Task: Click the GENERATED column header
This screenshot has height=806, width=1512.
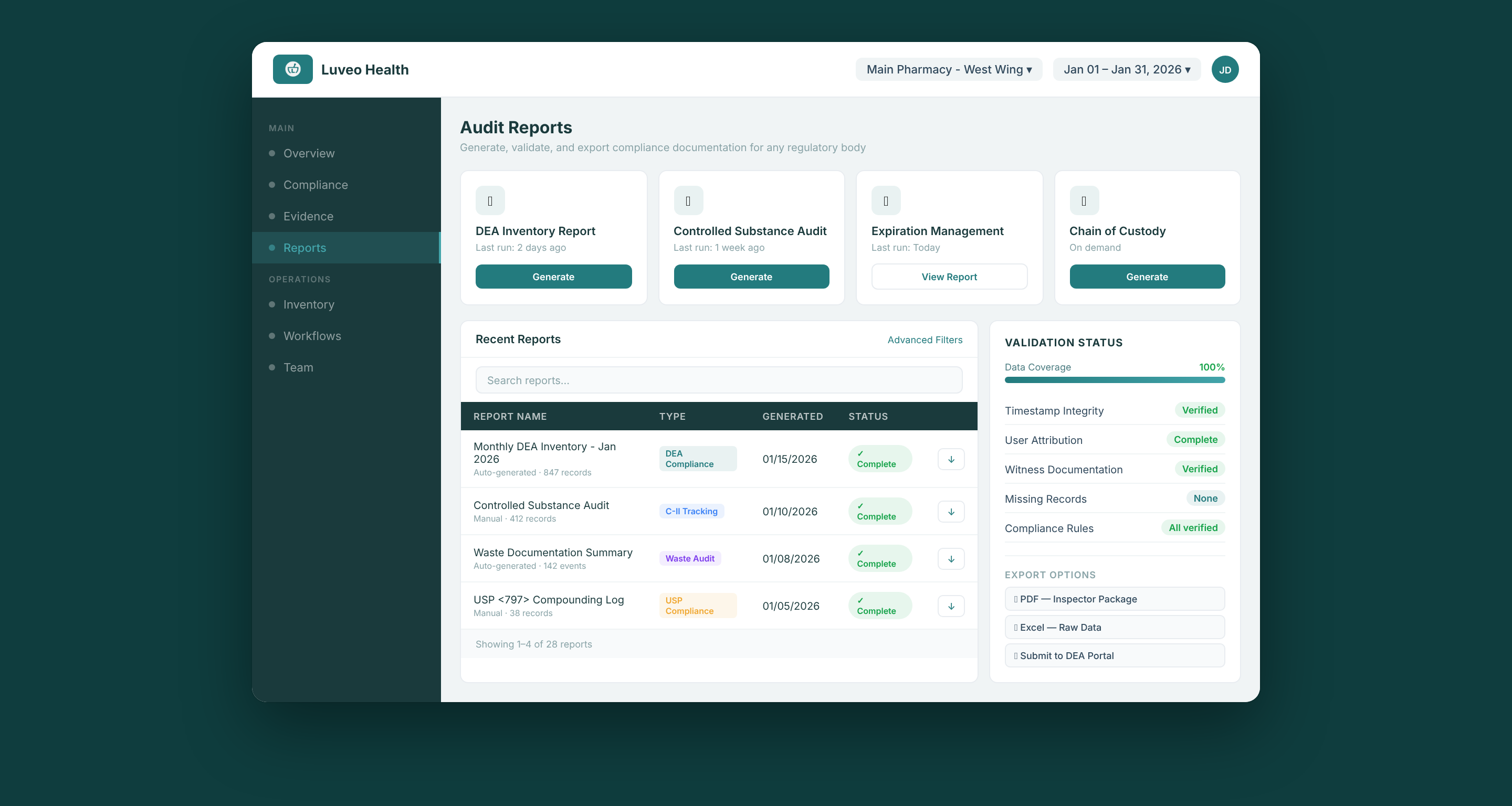Action: [792, 417]
